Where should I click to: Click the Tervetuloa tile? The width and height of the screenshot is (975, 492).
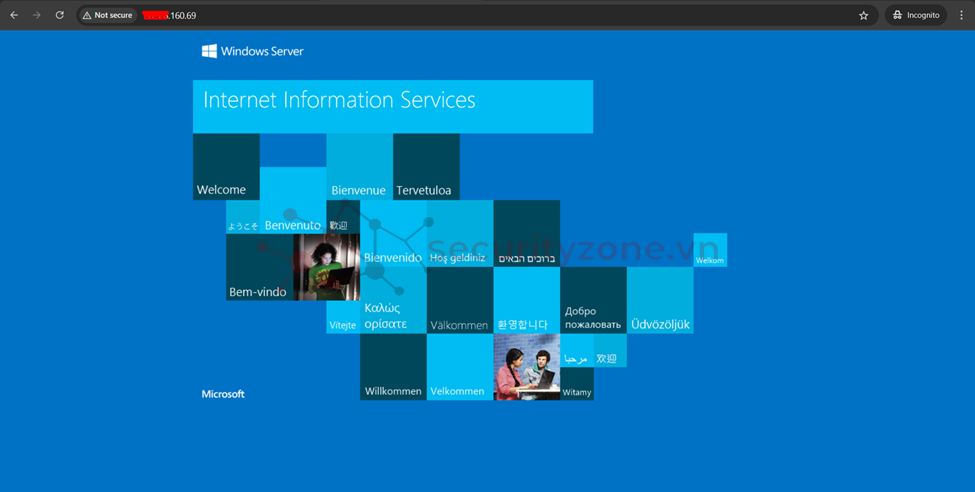click(427, 167)
